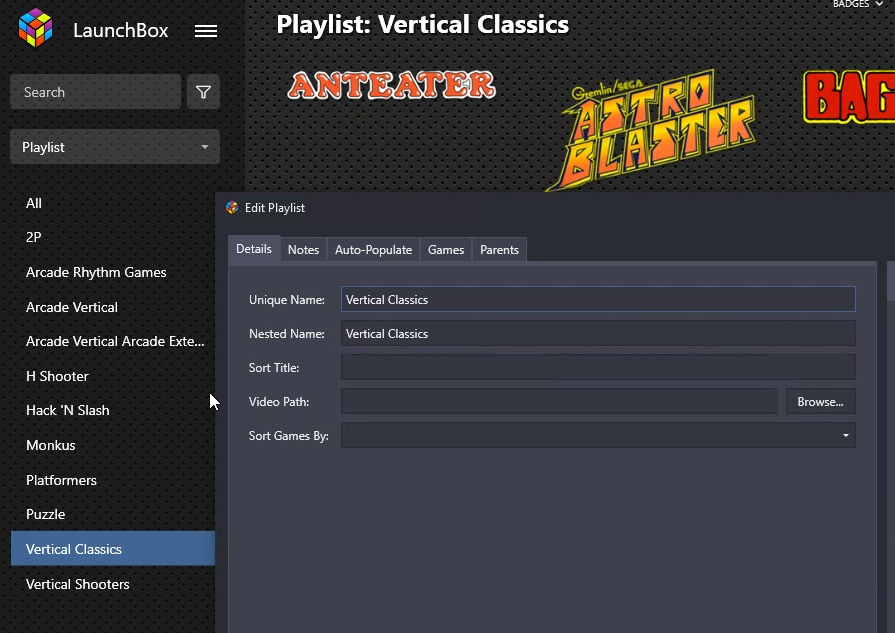Click the Sort Title label

point(274,368)
